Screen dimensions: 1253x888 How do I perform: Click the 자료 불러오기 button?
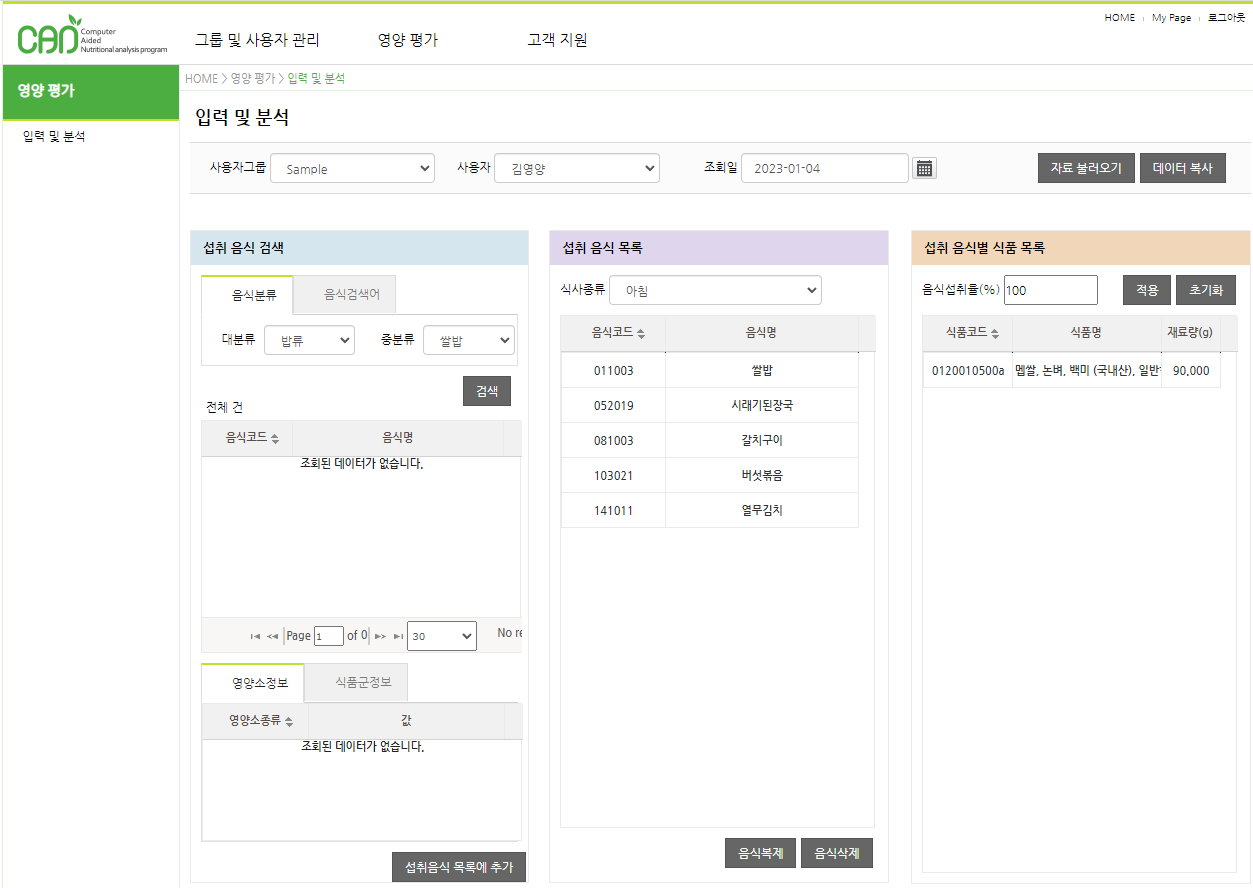[1086, 168]
